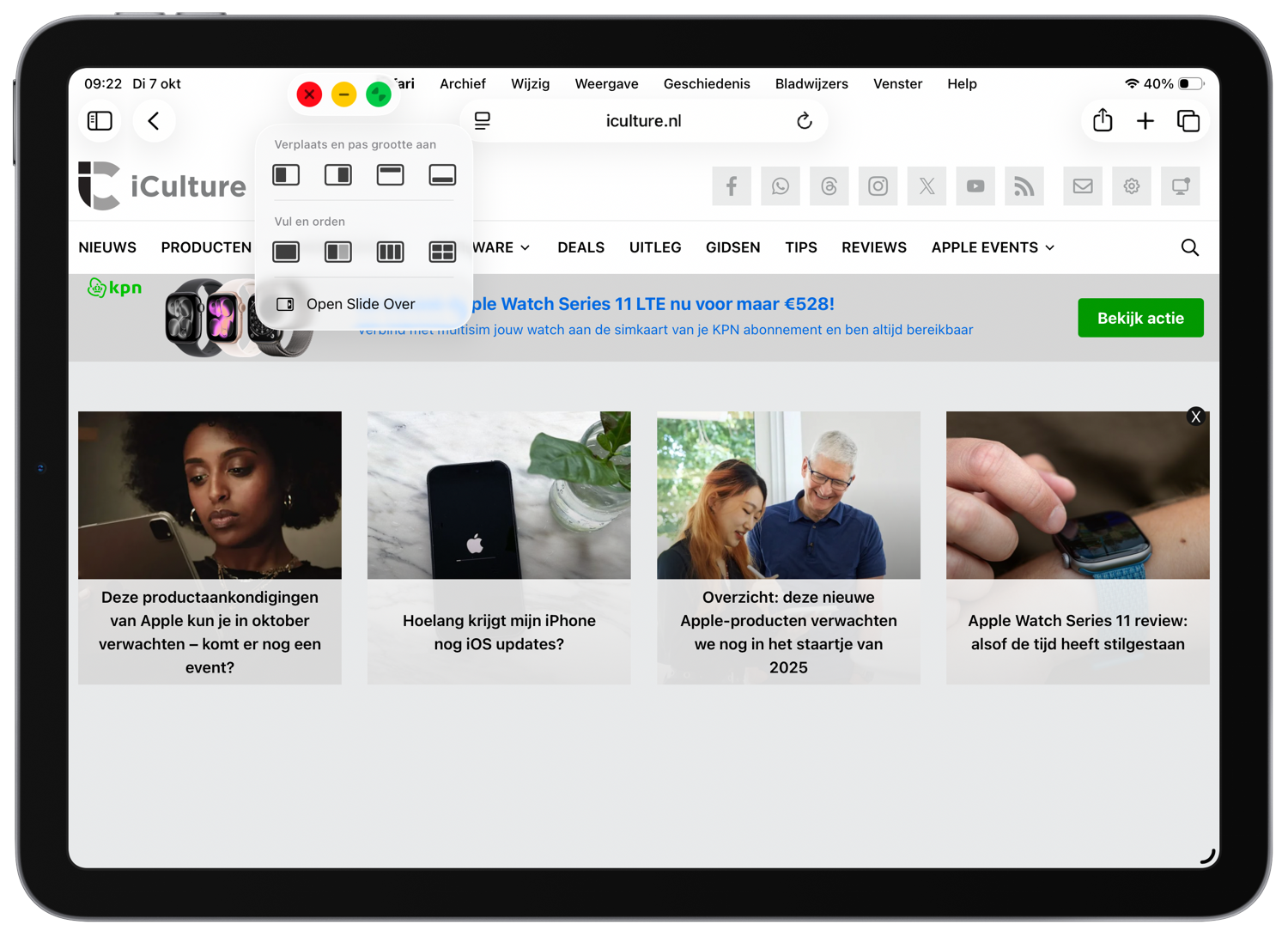The height and width of the screenshot is (937, 1288).
Task: Open the tab overview icon
Action: pyautogui.click(x=1188, y=121)
